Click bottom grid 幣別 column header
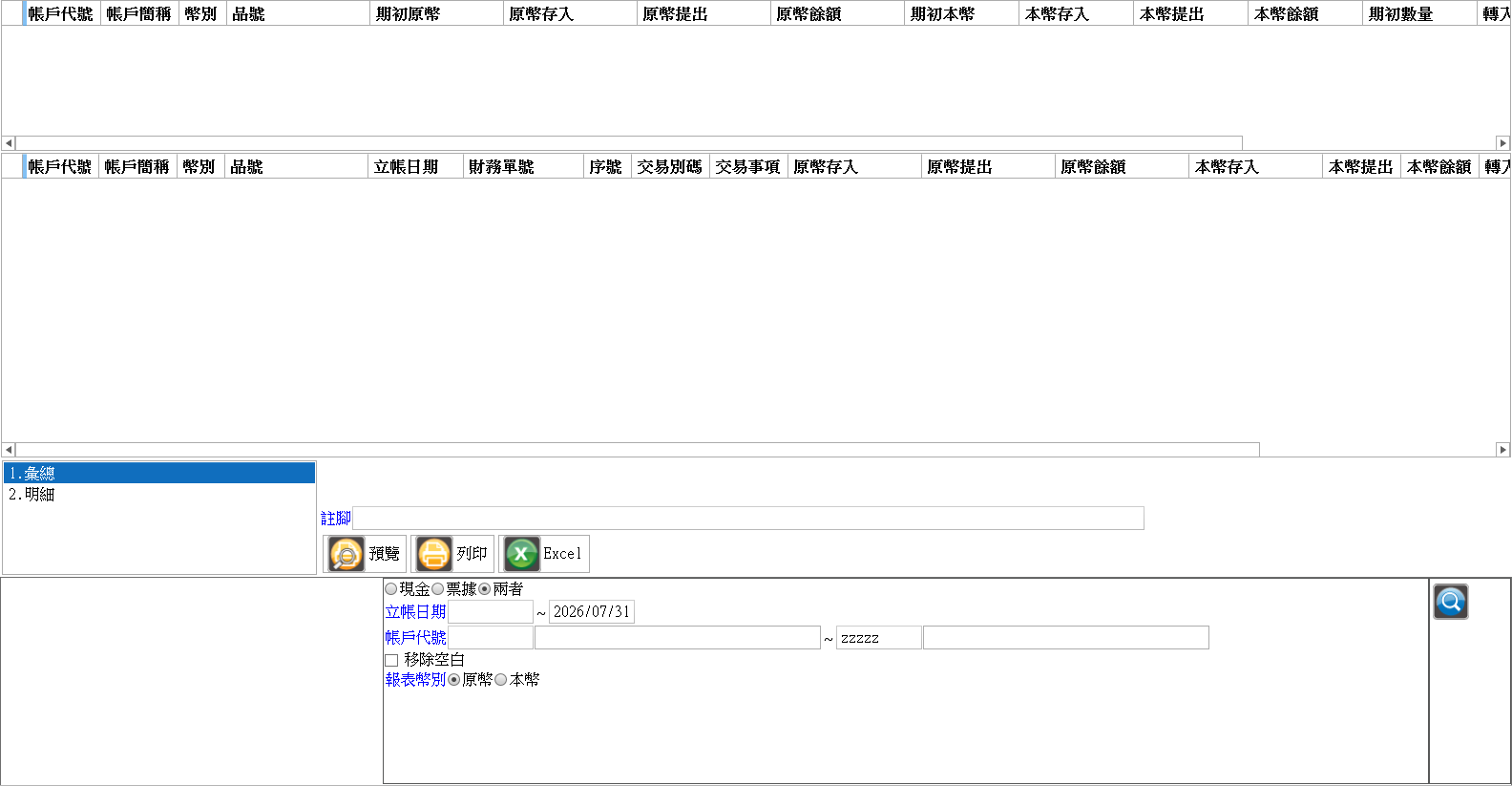 click(200, 167)
